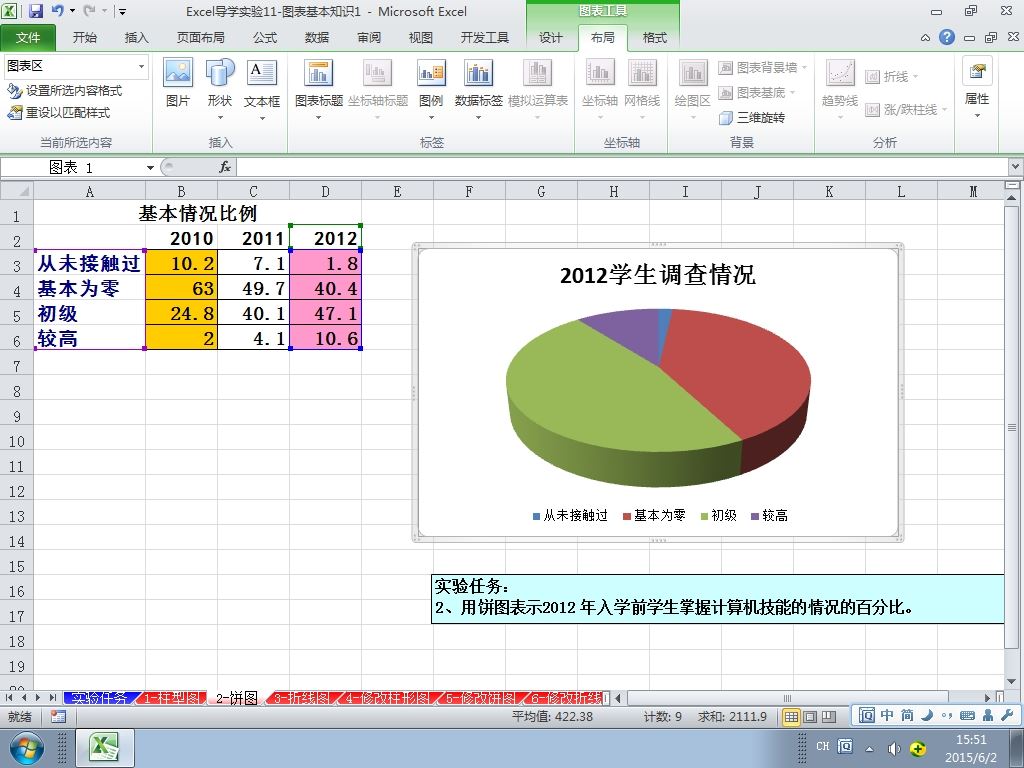Click the macro record icon in status bar
Image resolution: width=1024 pixels, height=768 pixels.
pos(58,716)
